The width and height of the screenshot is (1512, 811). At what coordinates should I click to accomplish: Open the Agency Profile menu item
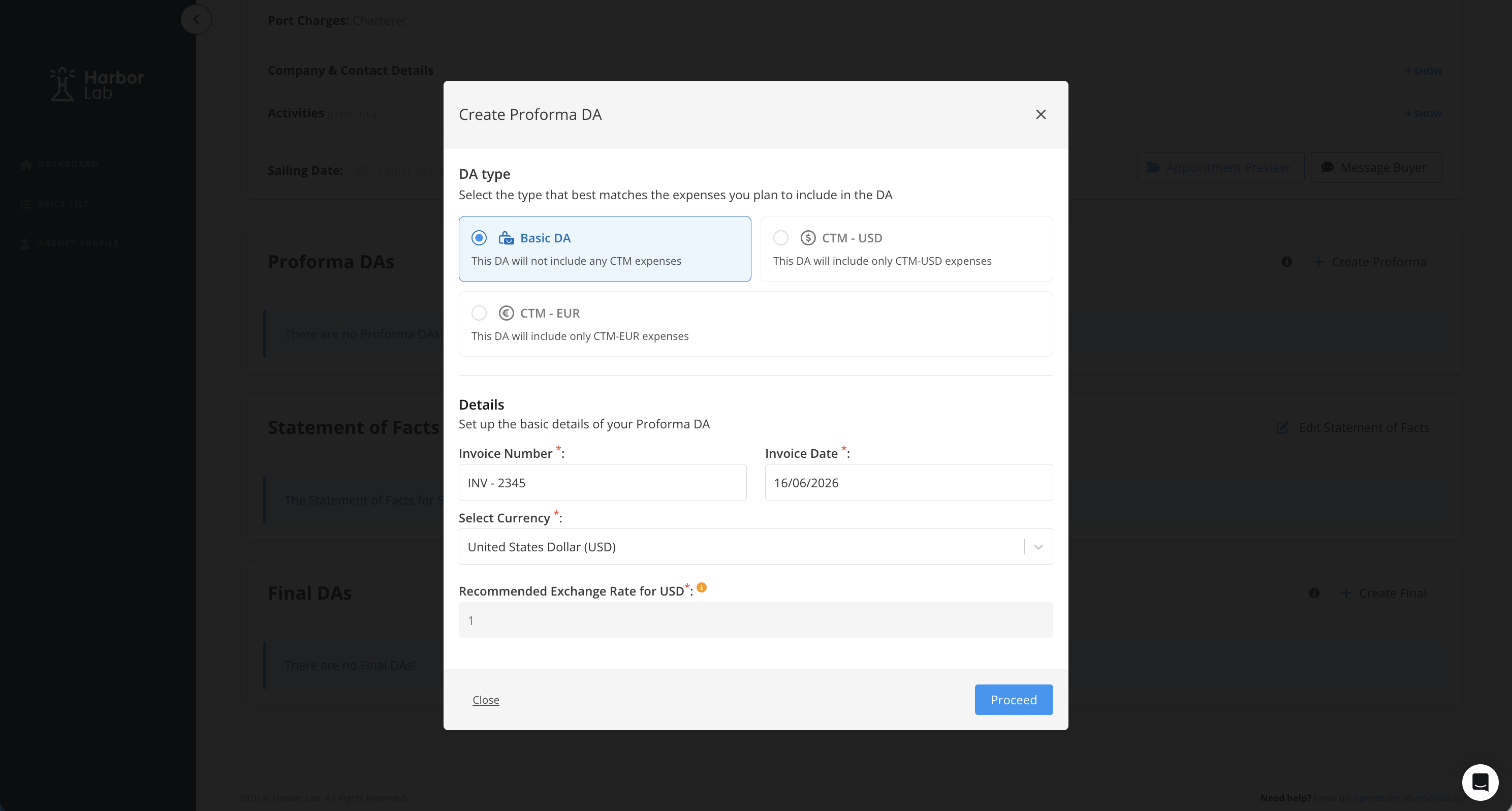[x=79, y=244]
